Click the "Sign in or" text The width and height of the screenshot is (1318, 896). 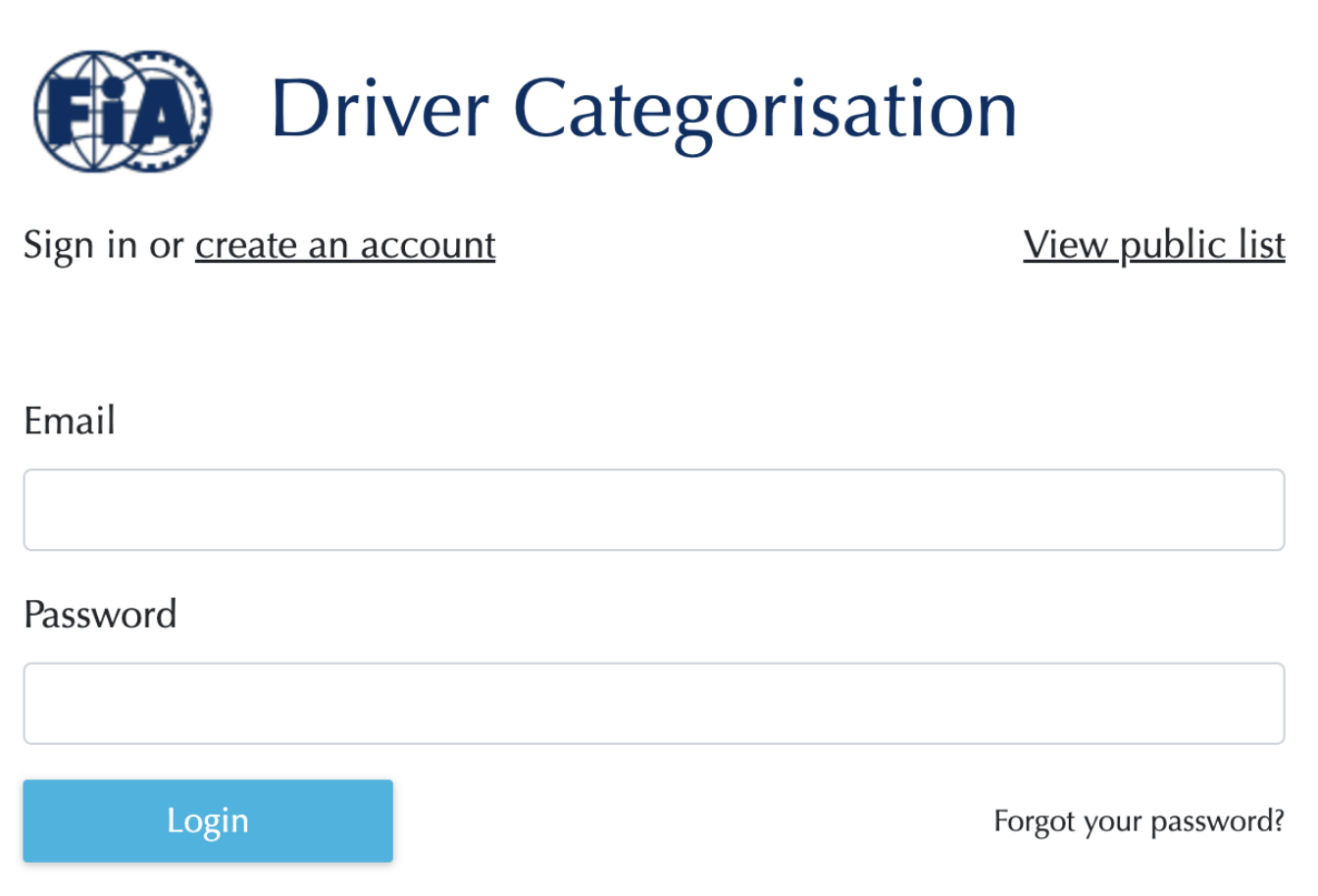[103, 245]
